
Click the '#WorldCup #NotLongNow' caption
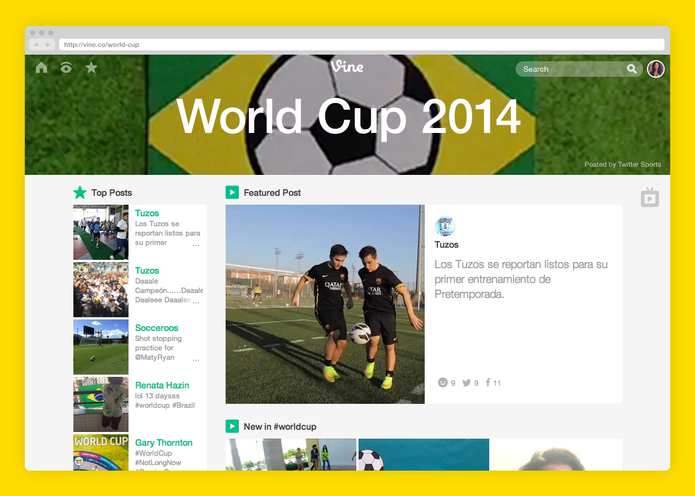(x=158, y=458)
